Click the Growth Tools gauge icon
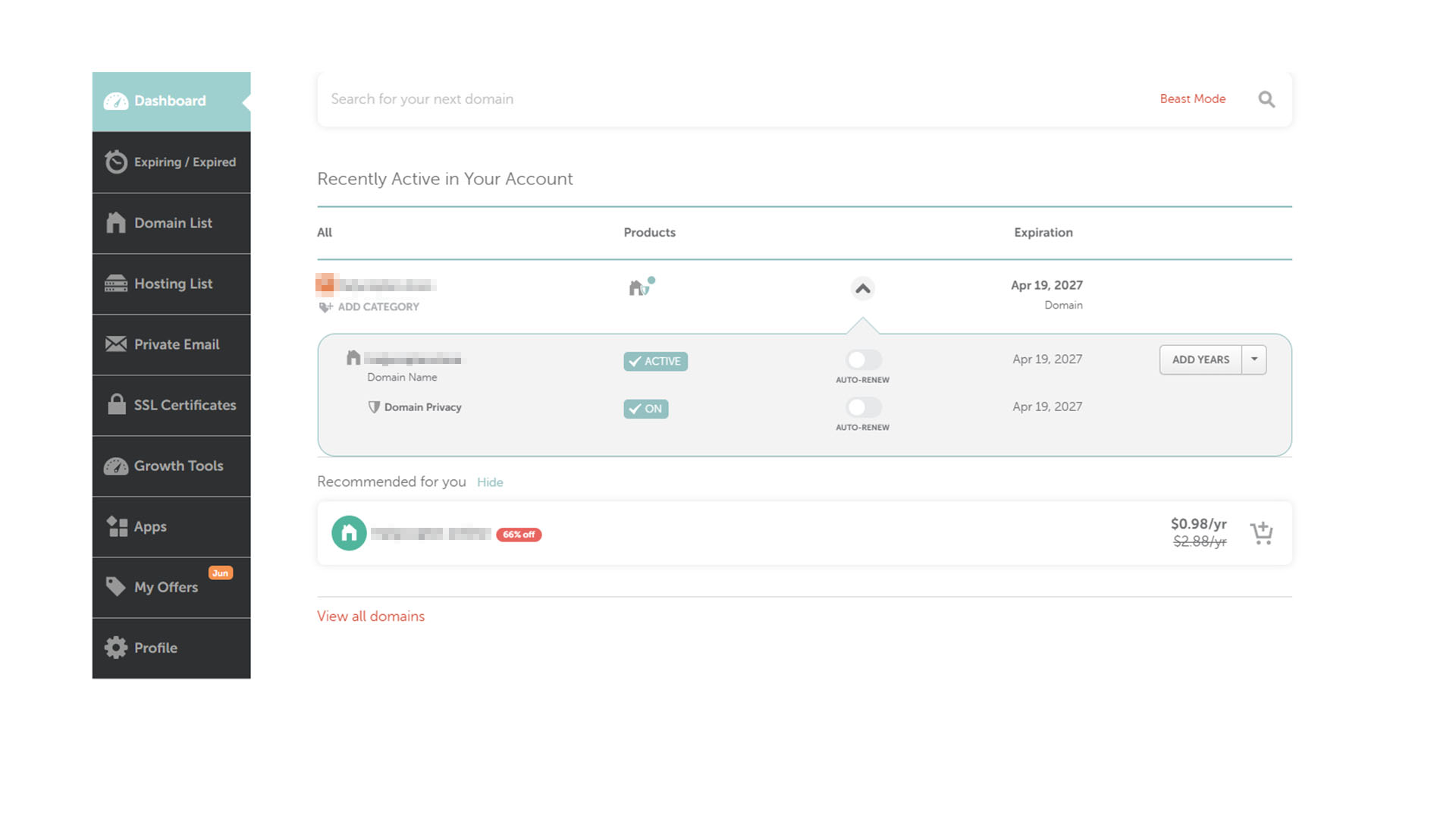Viewport: 1456px width, 819px height. point(116,466)
